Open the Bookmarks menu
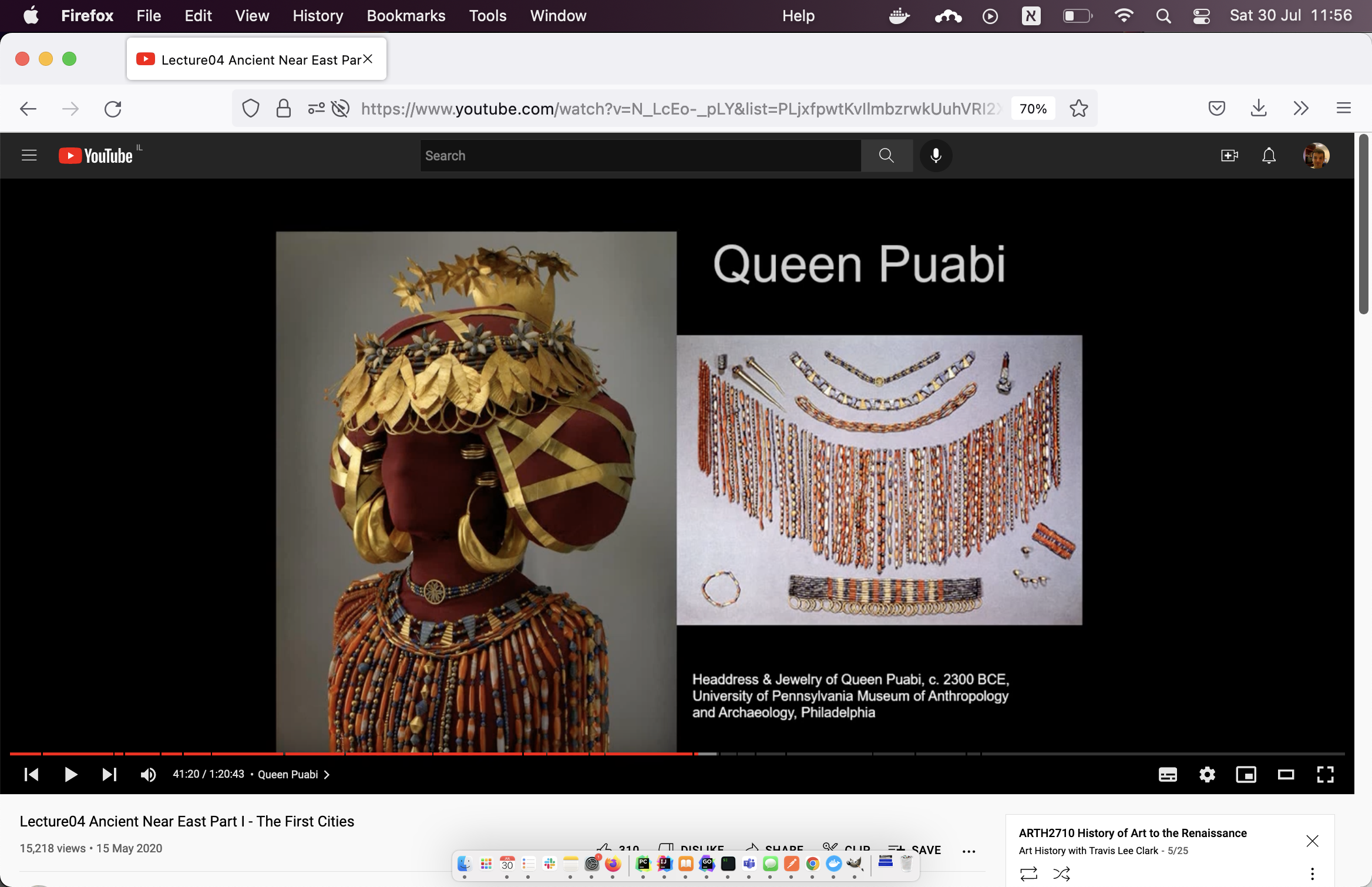 point(406,16)
